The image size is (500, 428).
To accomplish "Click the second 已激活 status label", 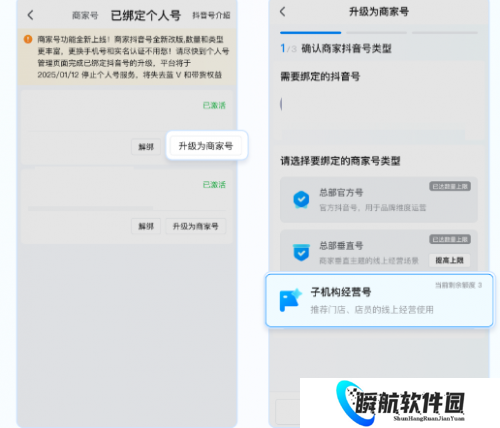I will [x=214, y=184].
